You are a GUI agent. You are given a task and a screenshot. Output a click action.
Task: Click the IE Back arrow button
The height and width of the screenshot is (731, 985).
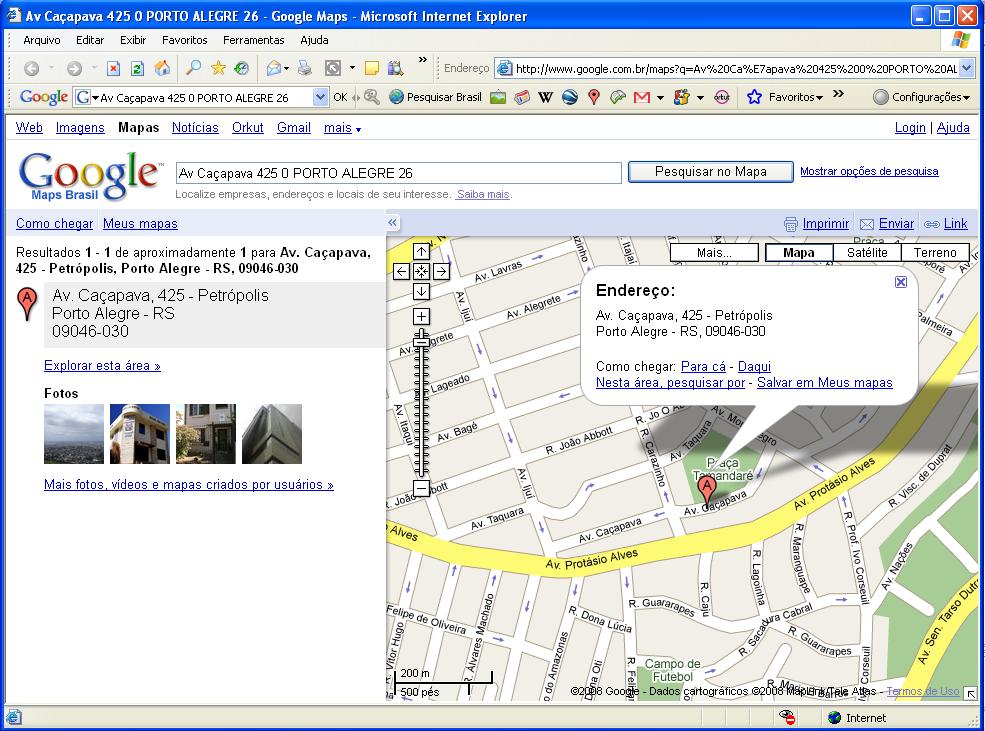click(x=31, y=68)
